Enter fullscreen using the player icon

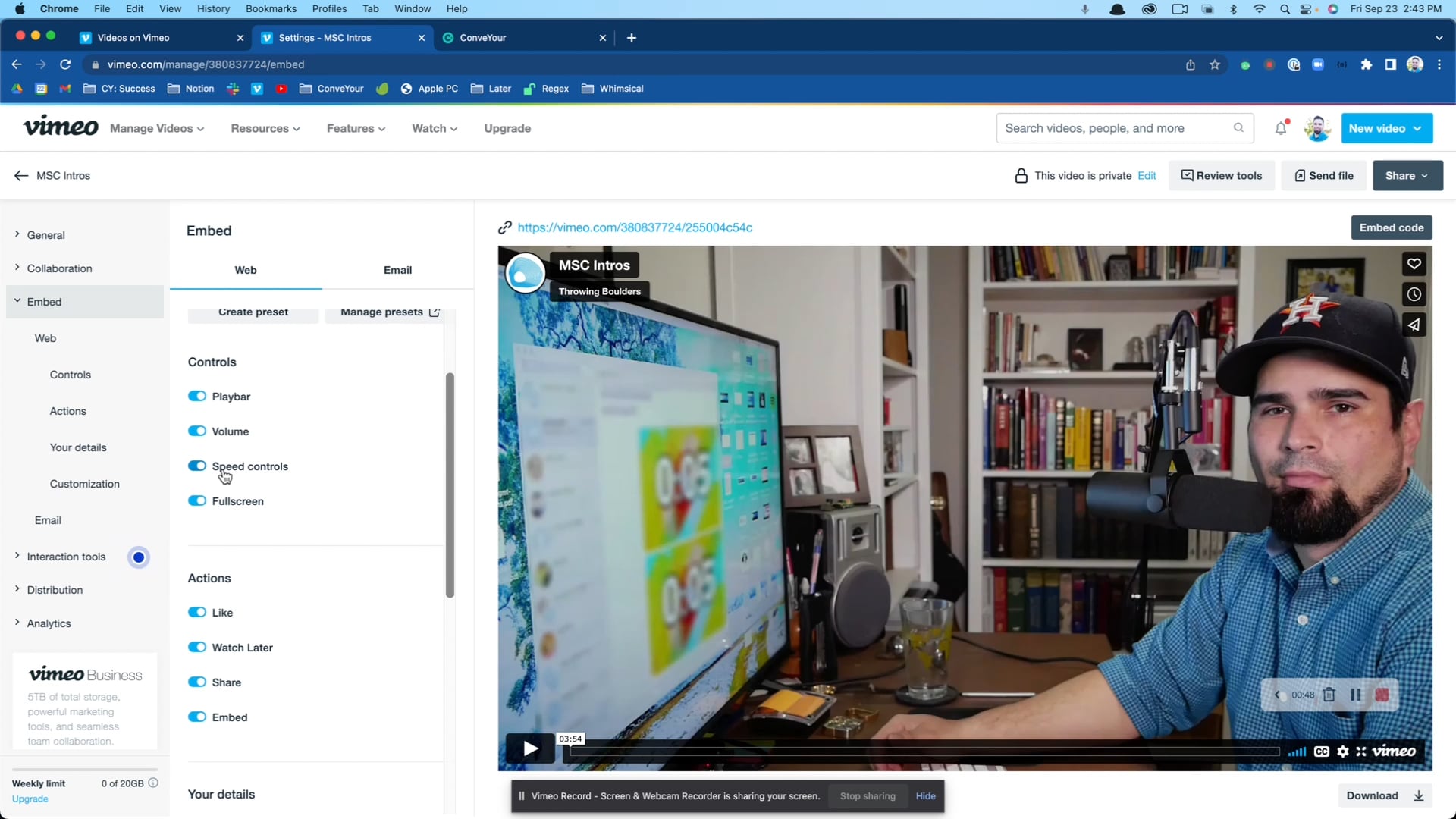pyautogui.click(x=1362, y=752)
